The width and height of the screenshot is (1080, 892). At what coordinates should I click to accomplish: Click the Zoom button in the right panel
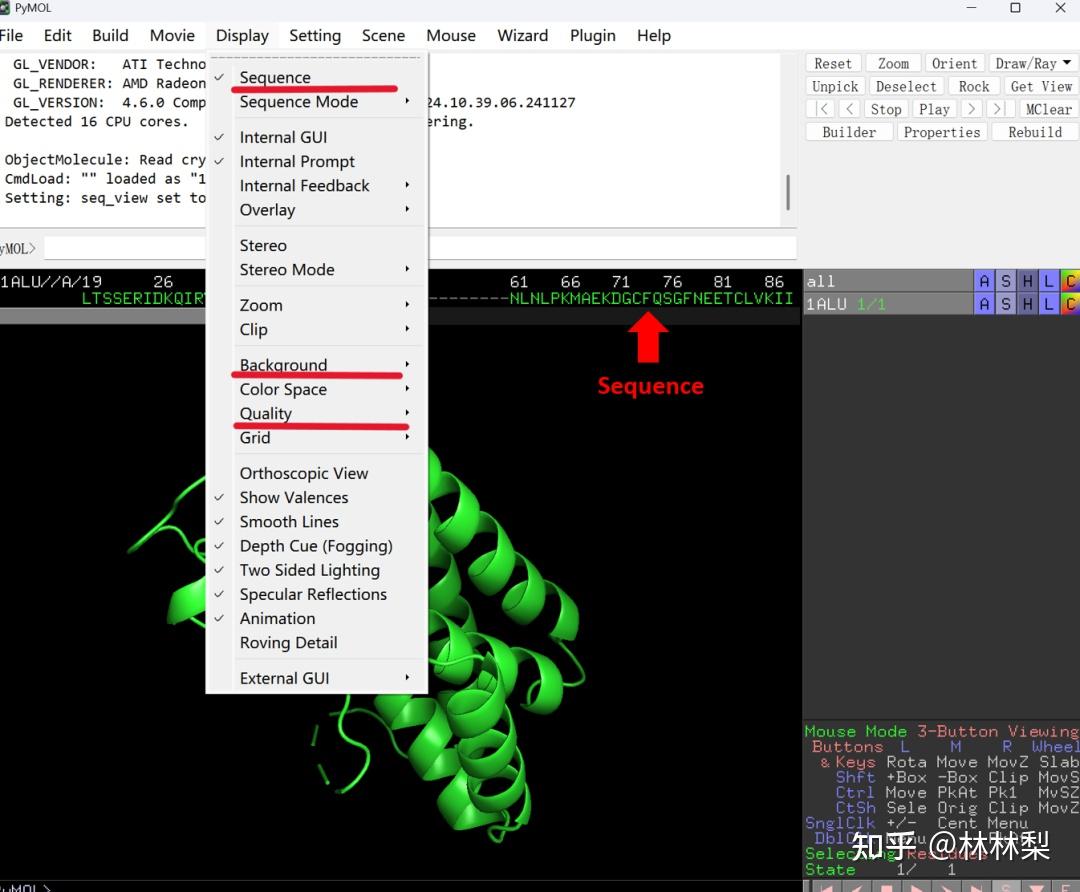tap(893, 63)
